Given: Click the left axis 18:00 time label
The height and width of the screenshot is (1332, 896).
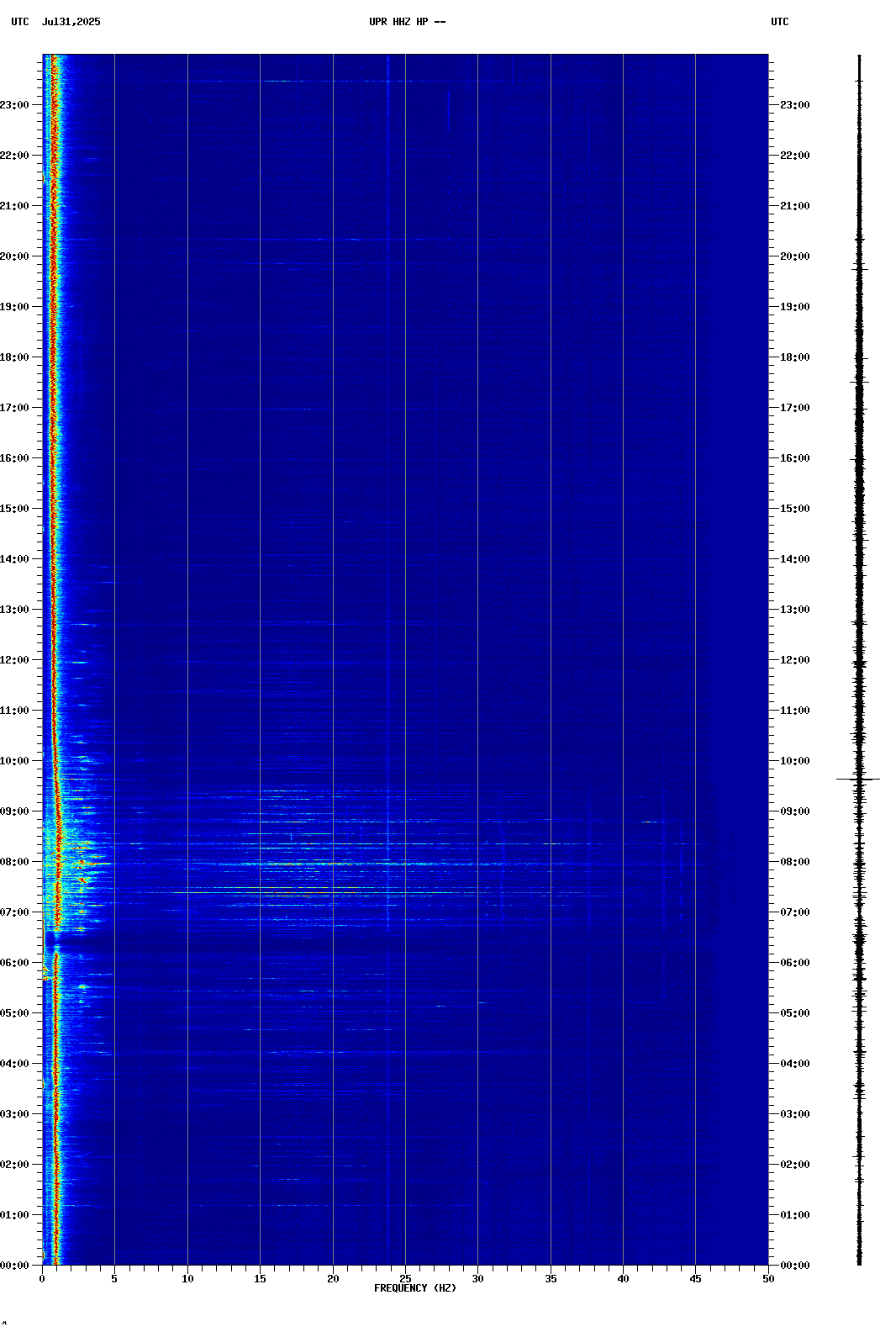Looking at the screenshot, I should (x=15, y=357).
